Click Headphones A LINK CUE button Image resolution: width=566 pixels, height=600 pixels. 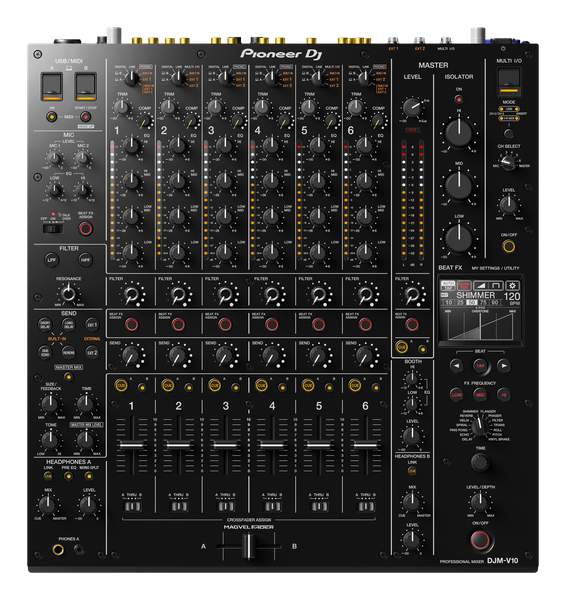pos(48,476)
